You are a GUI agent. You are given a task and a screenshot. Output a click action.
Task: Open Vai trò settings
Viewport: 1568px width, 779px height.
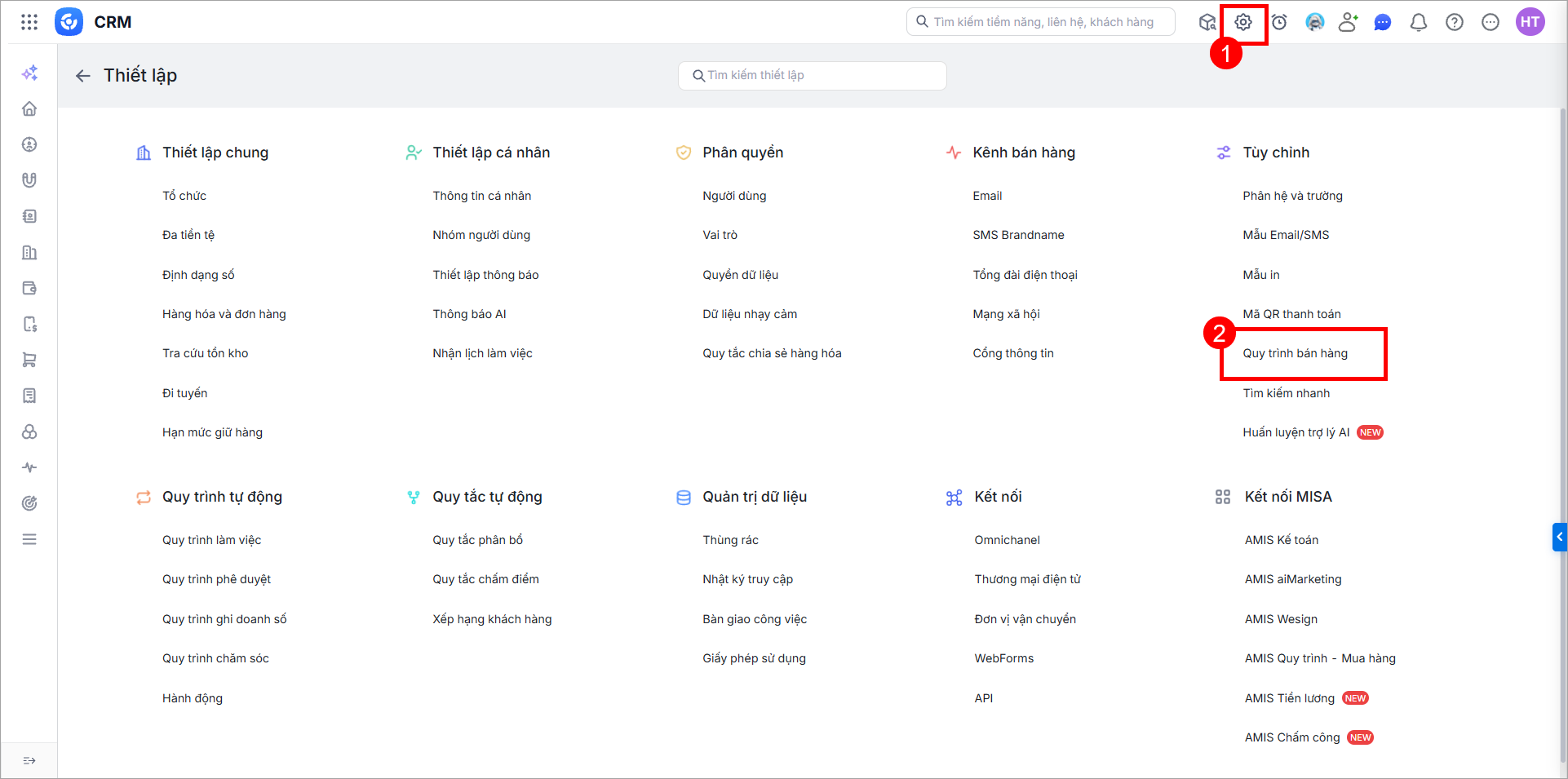click(x=720, y=235)
